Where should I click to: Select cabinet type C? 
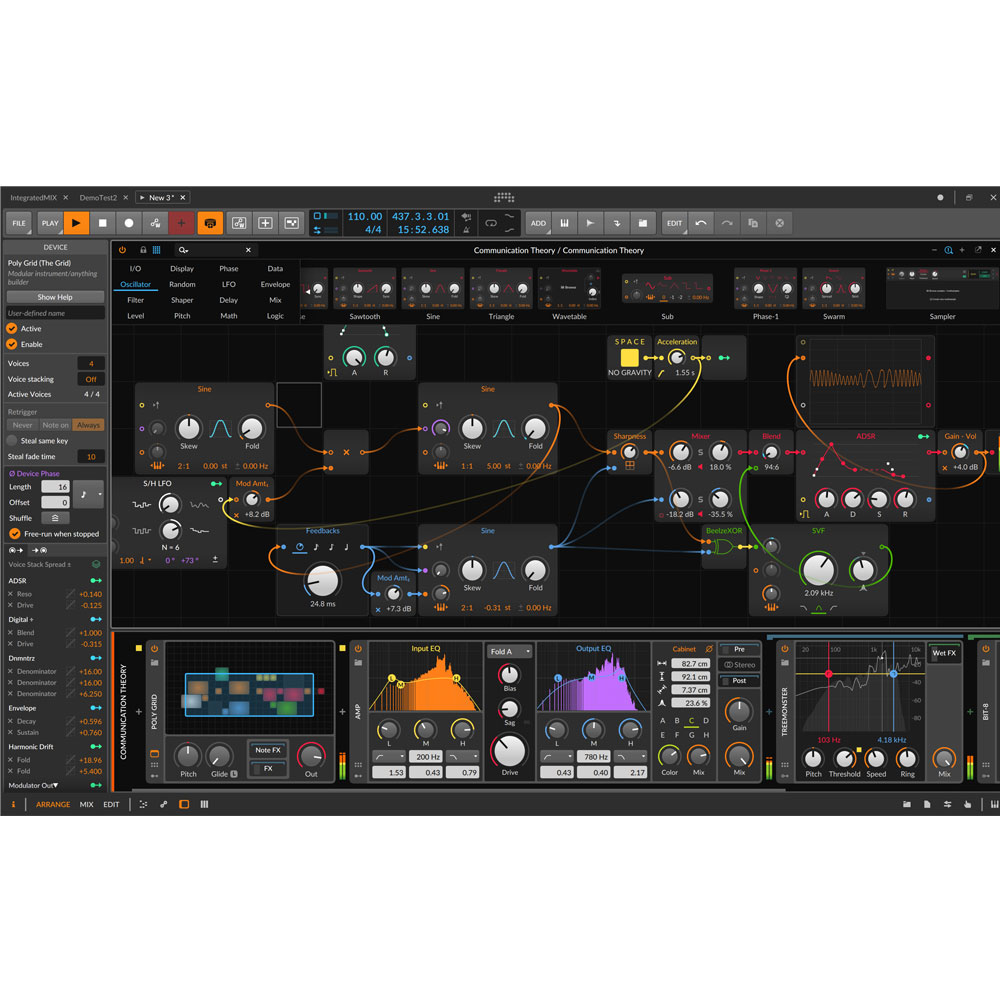(x=691, y=721)
